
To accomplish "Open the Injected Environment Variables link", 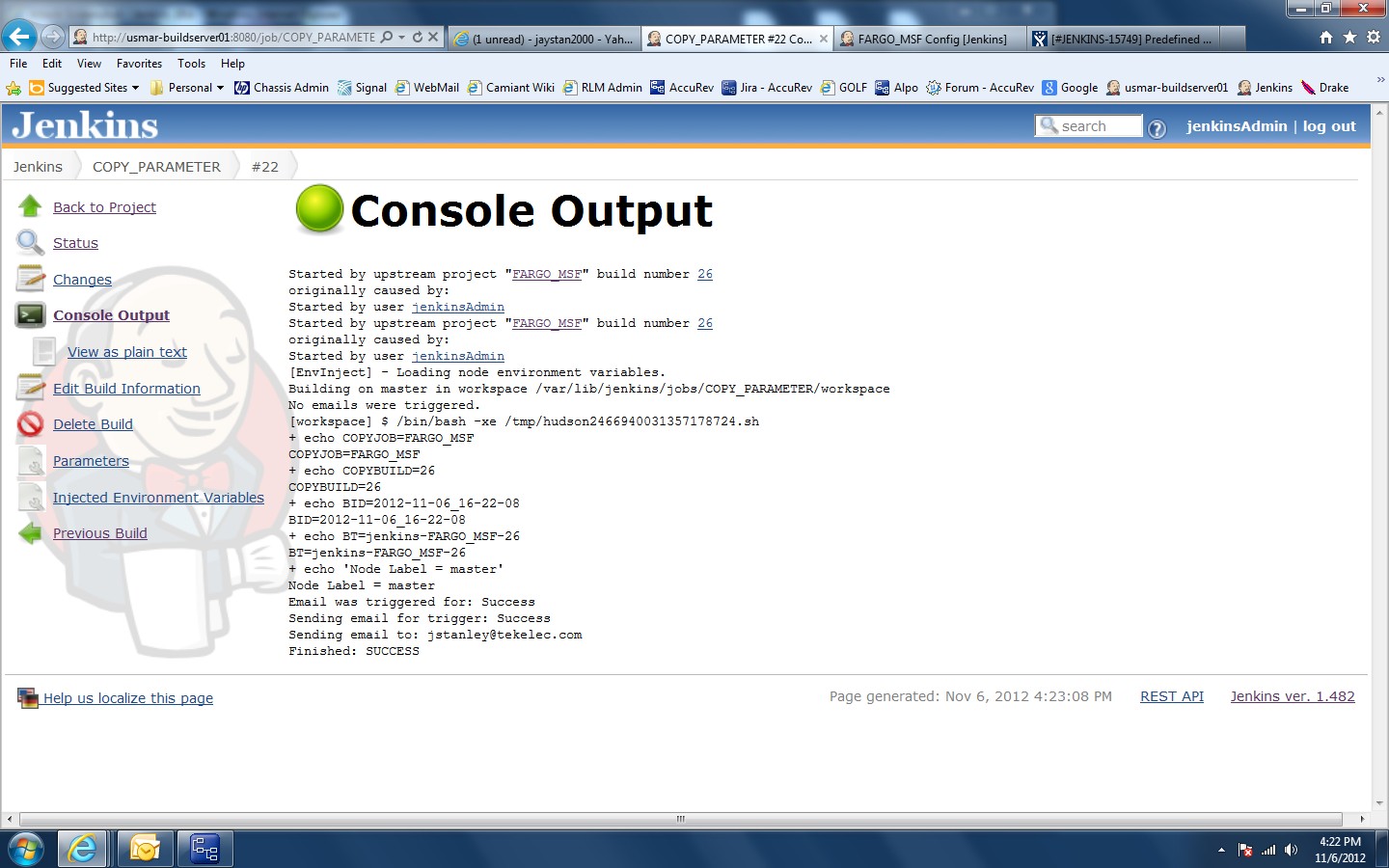I will (158, 497).
